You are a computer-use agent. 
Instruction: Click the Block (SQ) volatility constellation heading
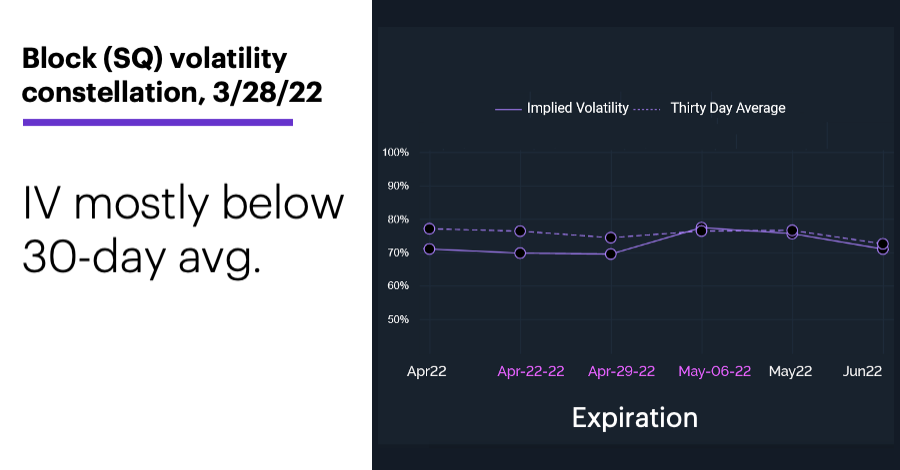172,75
